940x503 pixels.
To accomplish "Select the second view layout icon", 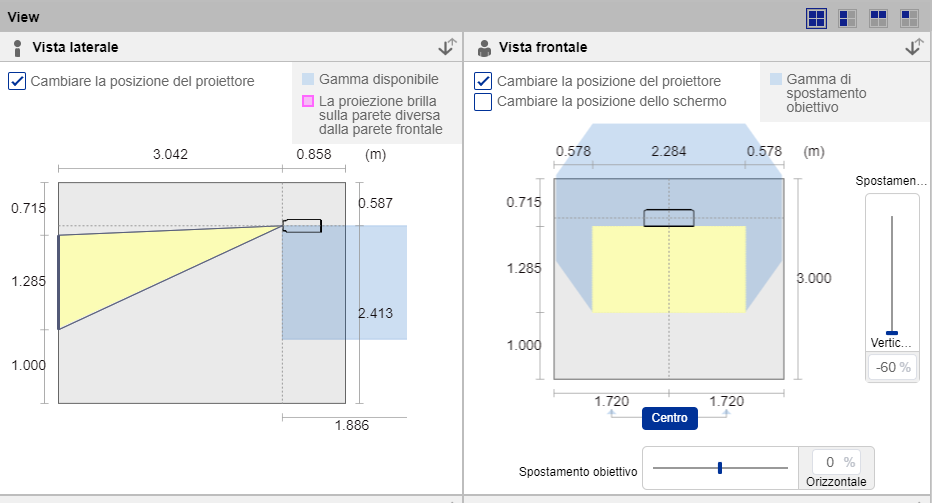I will point(847,19).
